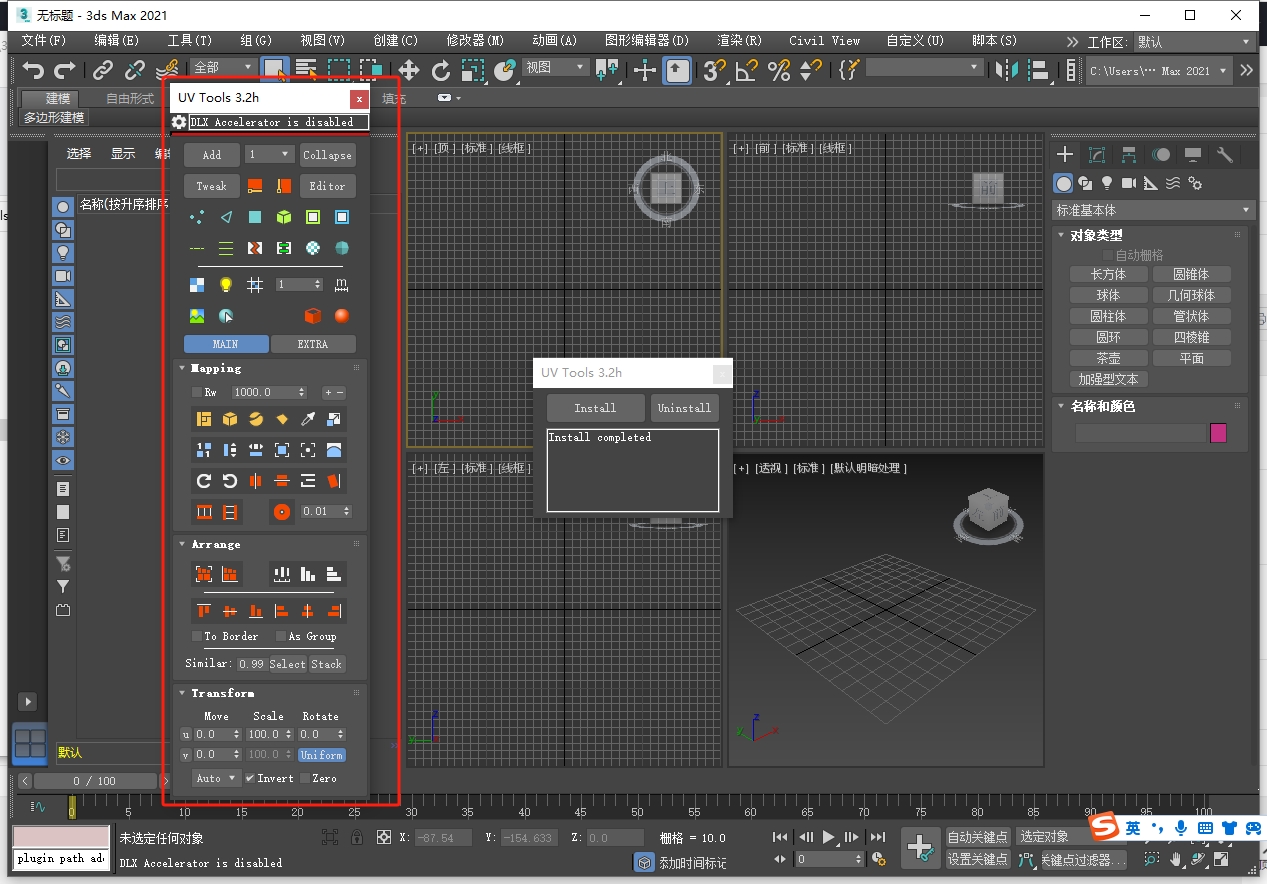1267x884 pixels.
Task: Select the checker pattern icon in UV Tools
Action: [196, 285]
